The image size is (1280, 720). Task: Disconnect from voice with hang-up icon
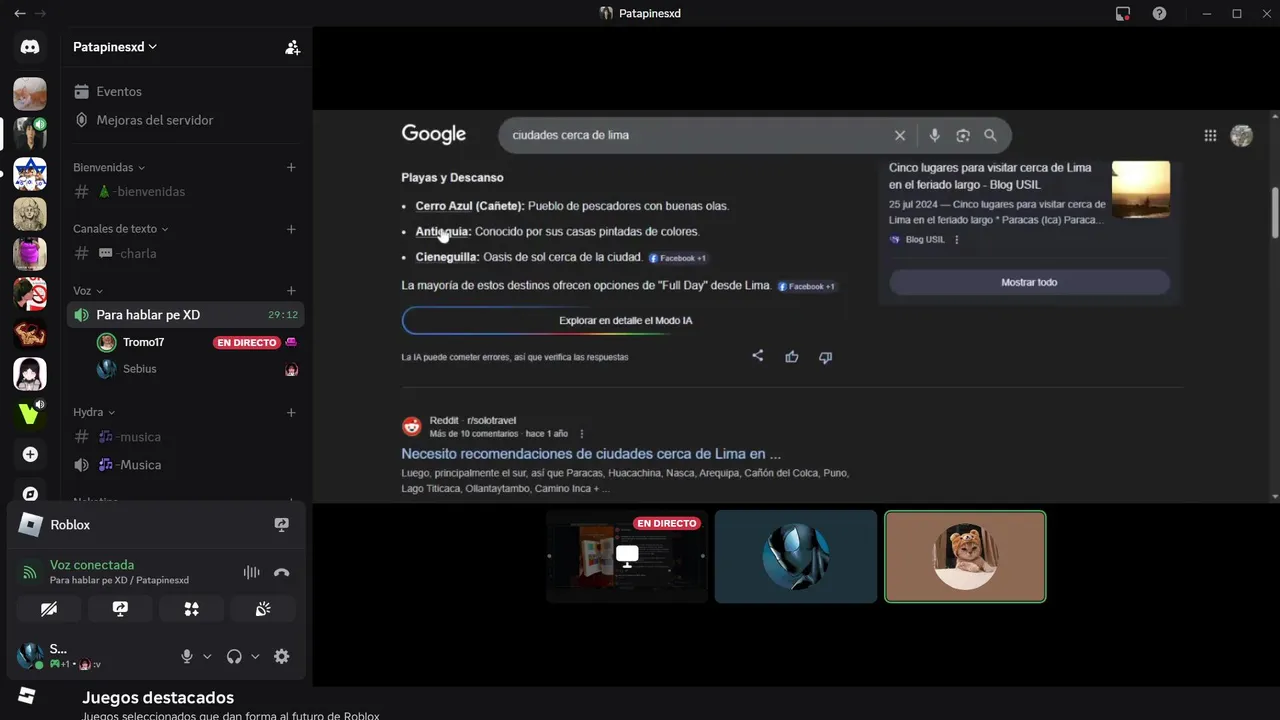pos(282,572)
